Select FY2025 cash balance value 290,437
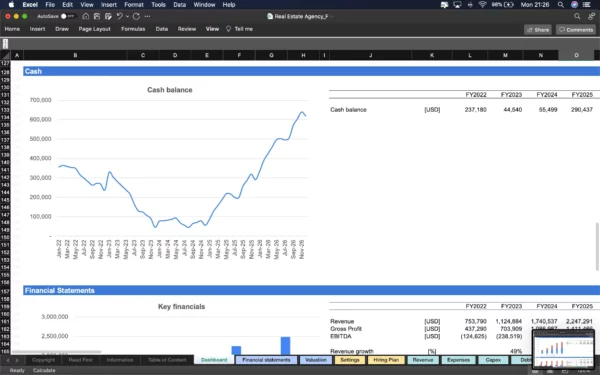This screenshot has height=375, width=600. [x=582, y=110]
